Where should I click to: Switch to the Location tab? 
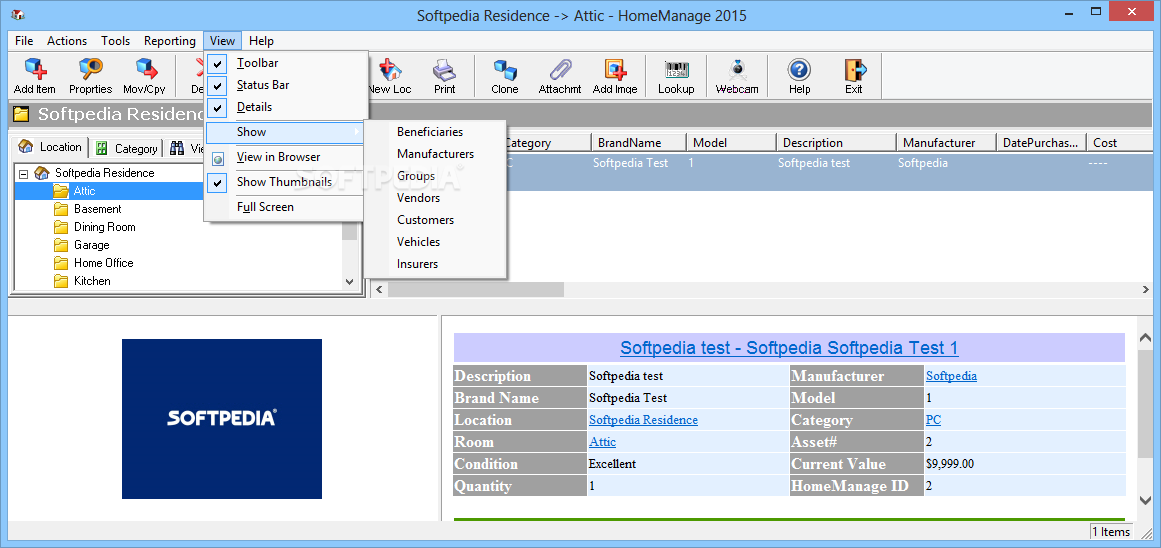tap(50, 147)
